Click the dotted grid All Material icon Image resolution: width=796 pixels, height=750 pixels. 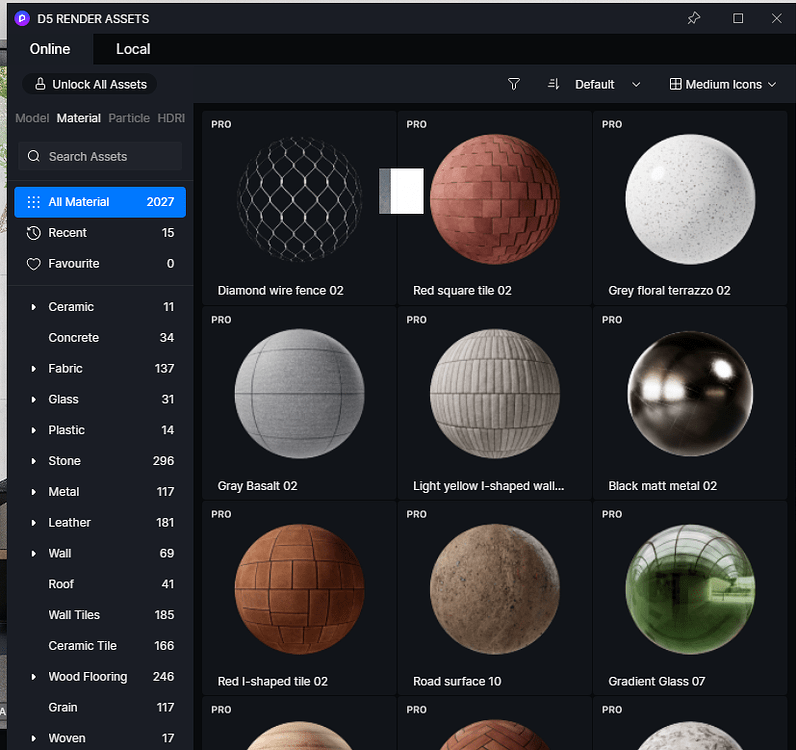[34, 202]
